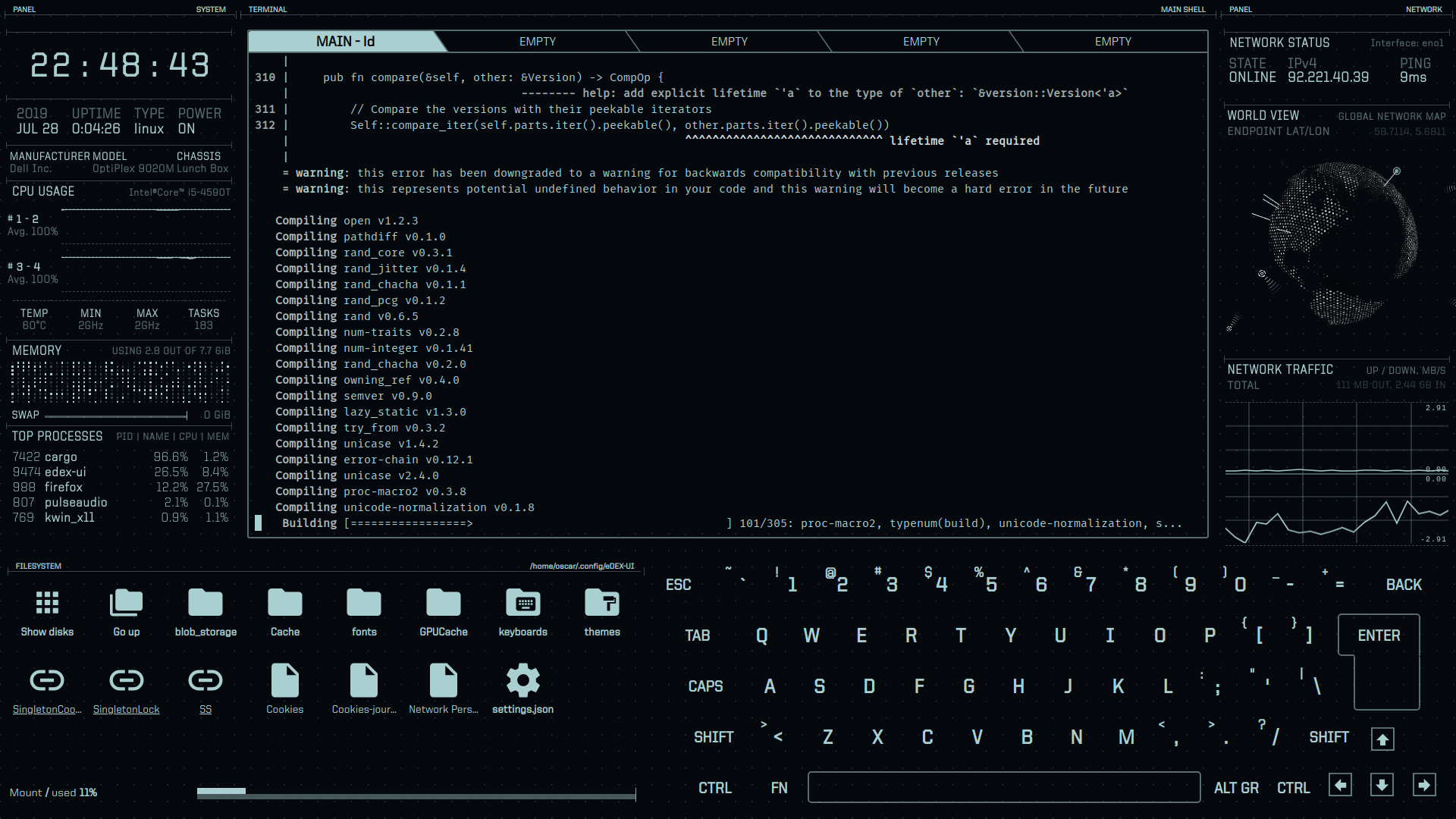Open the Go up folder icon
The width and height of the screenshot is (1456, 819).
click(x=126, y=604)
